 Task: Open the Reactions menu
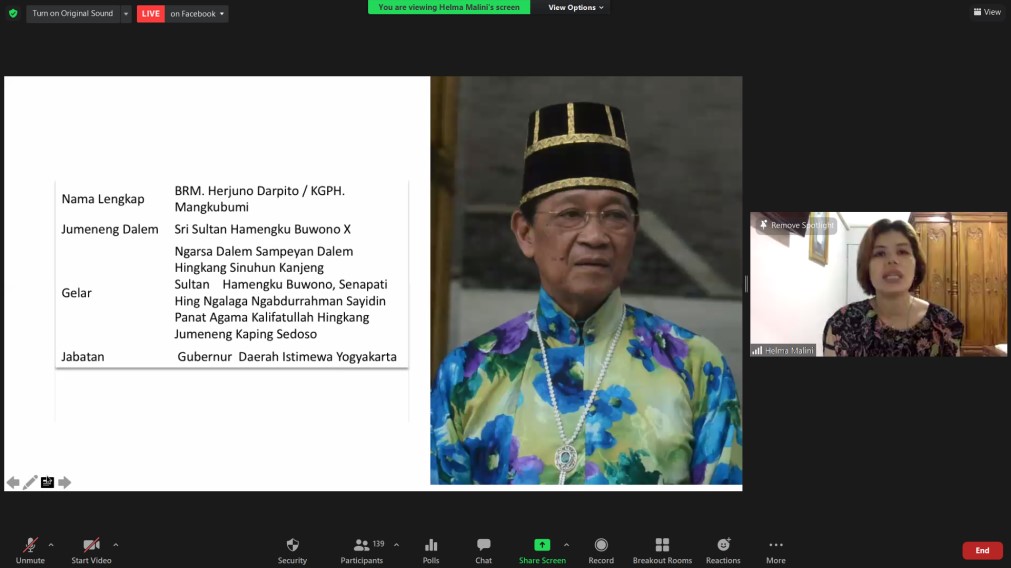(723, 546)
